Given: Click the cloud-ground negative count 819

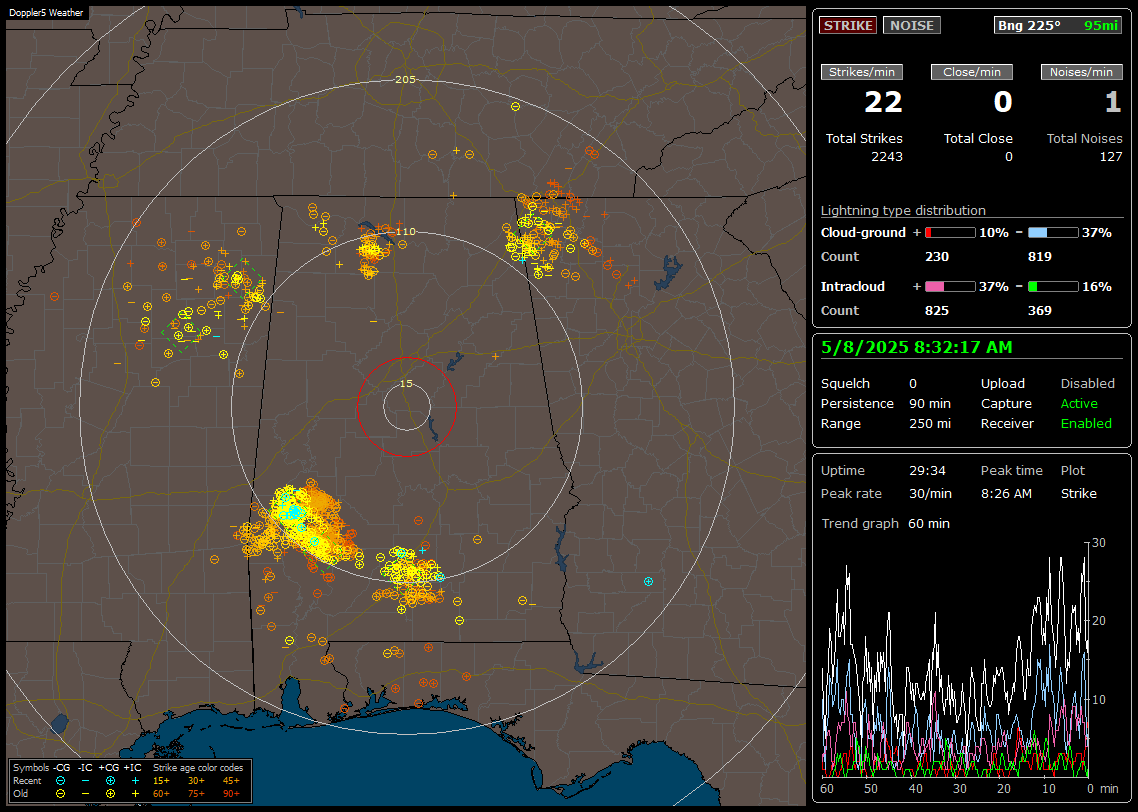Looking at the screenshot, I should point(1040,257).
